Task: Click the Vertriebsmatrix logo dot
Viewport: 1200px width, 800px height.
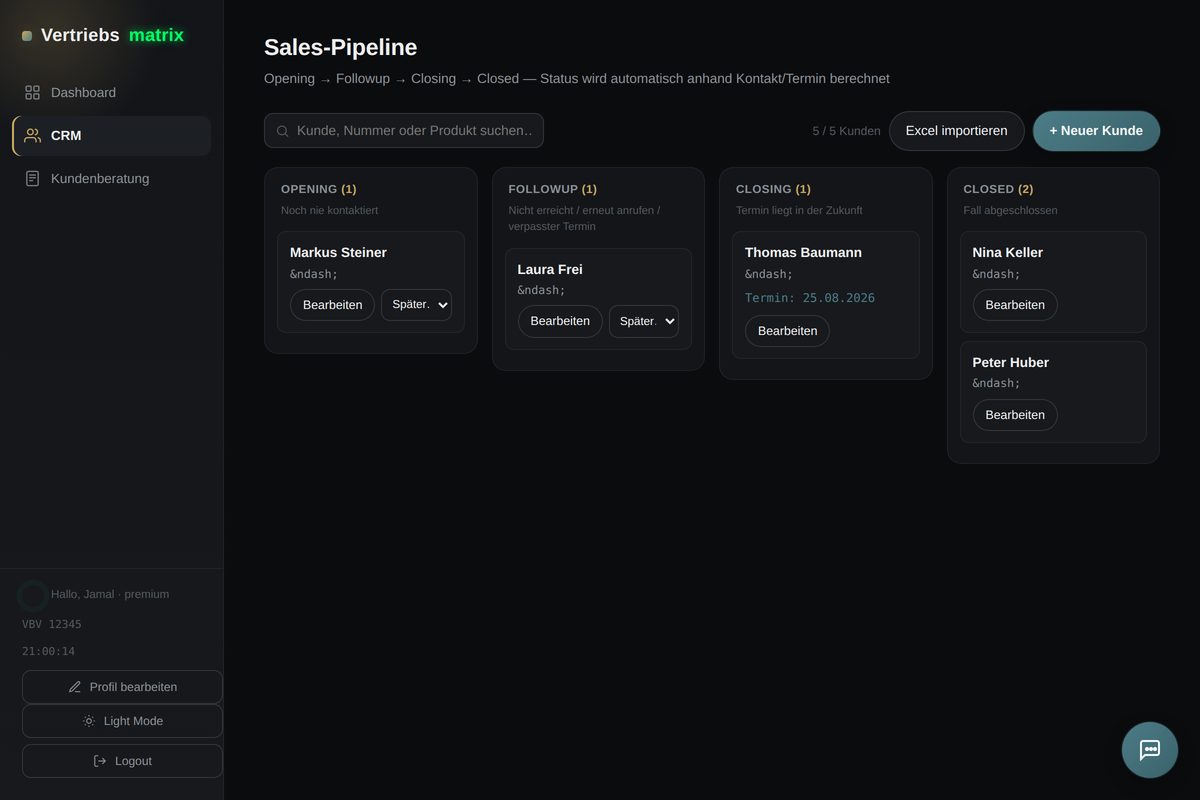Action: (27, 36)
